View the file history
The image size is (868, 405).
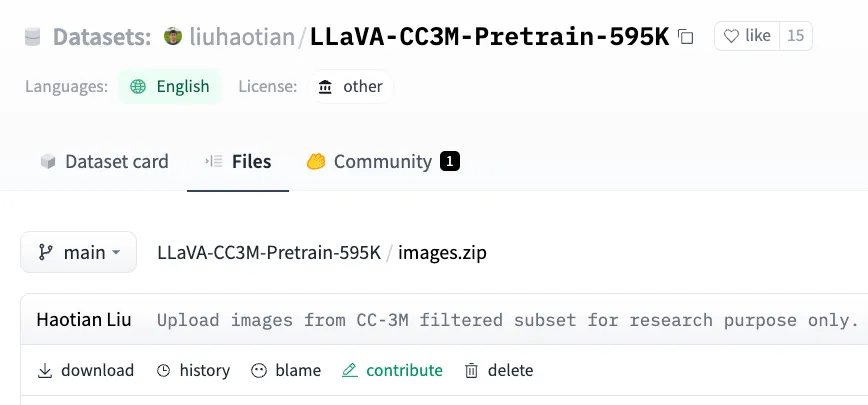pos(193,370)
